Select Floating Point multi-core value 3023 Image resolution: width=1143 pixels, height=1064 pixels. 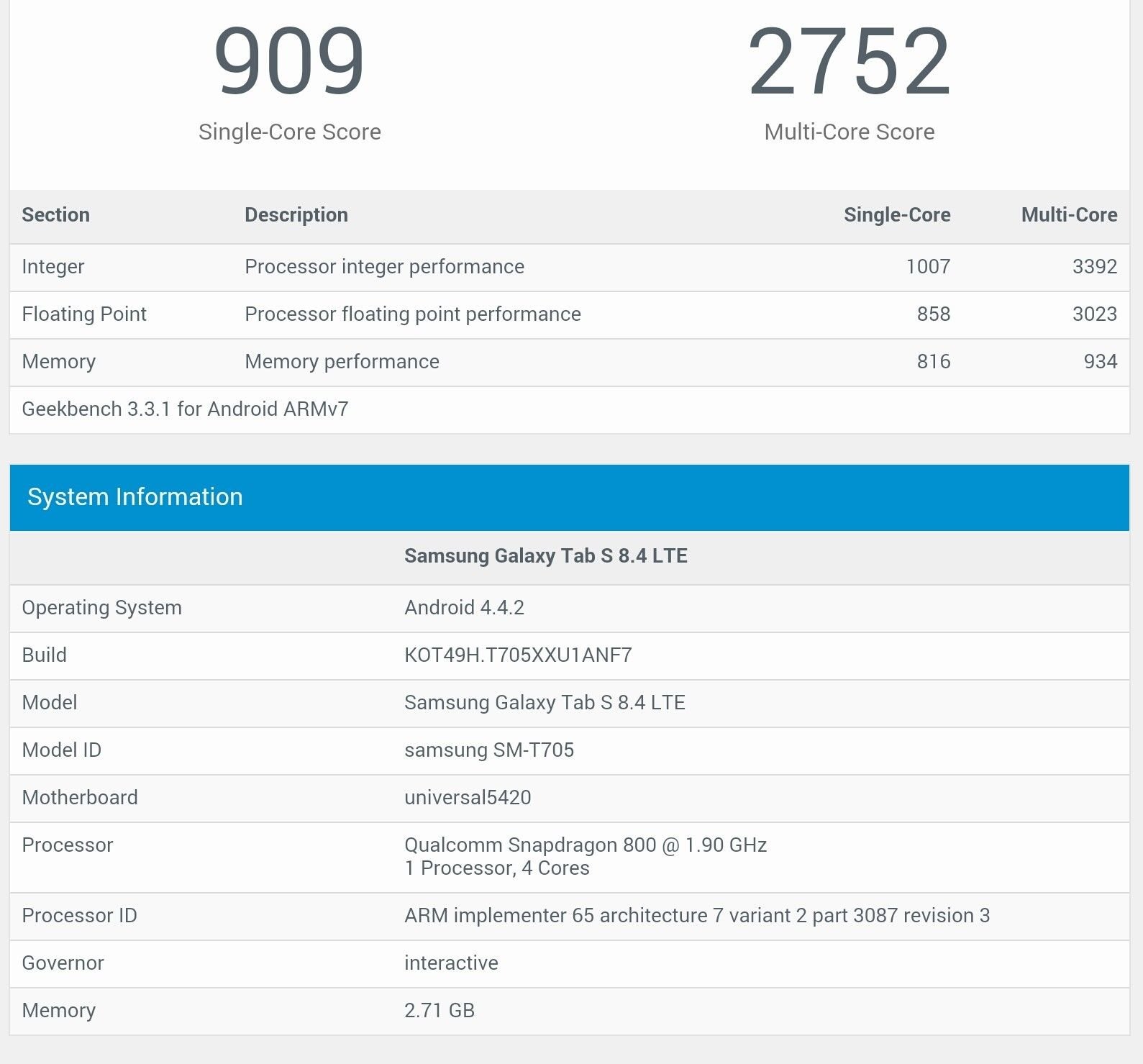1095,314
